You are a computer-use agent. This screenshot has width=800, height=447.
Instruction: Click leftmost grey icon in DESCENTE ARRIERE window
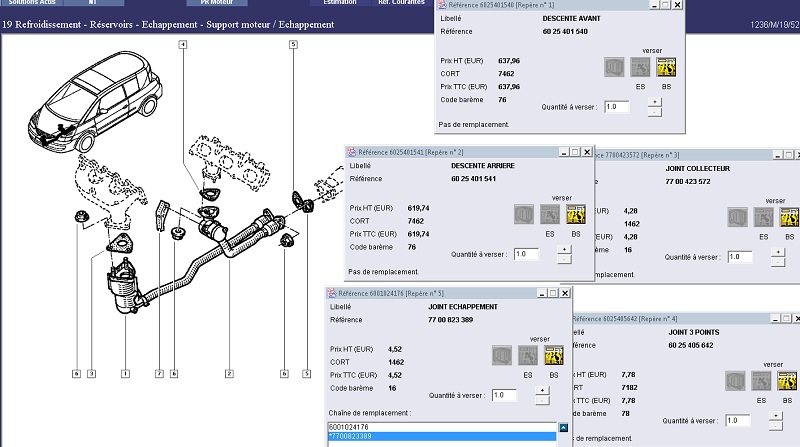[x=524, y=214]
